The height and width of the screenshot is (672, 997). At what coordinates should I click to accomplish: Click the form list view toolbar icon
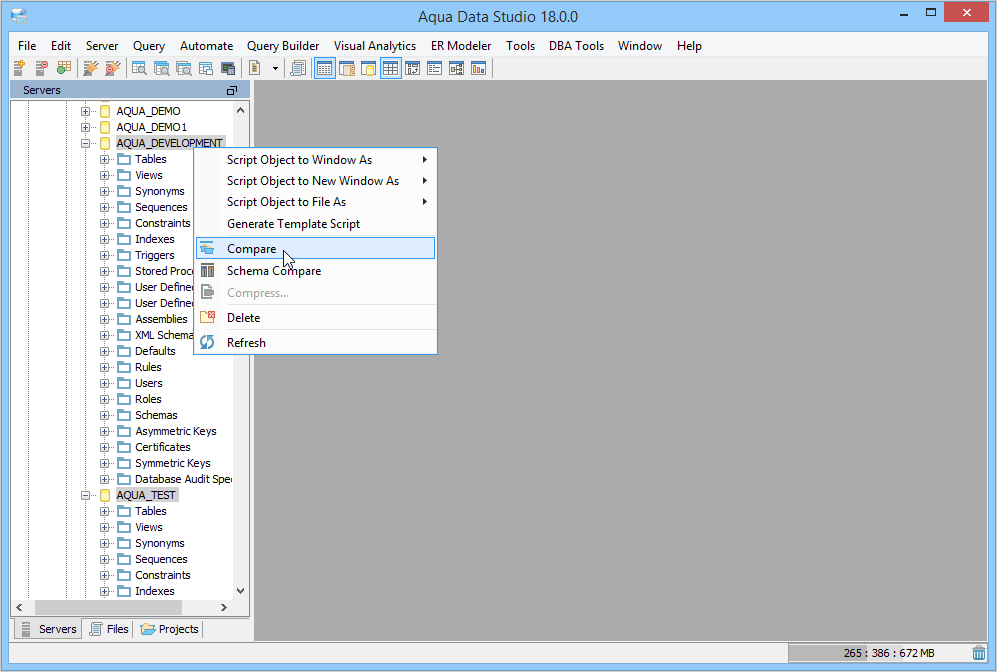[x=434, y=68]
